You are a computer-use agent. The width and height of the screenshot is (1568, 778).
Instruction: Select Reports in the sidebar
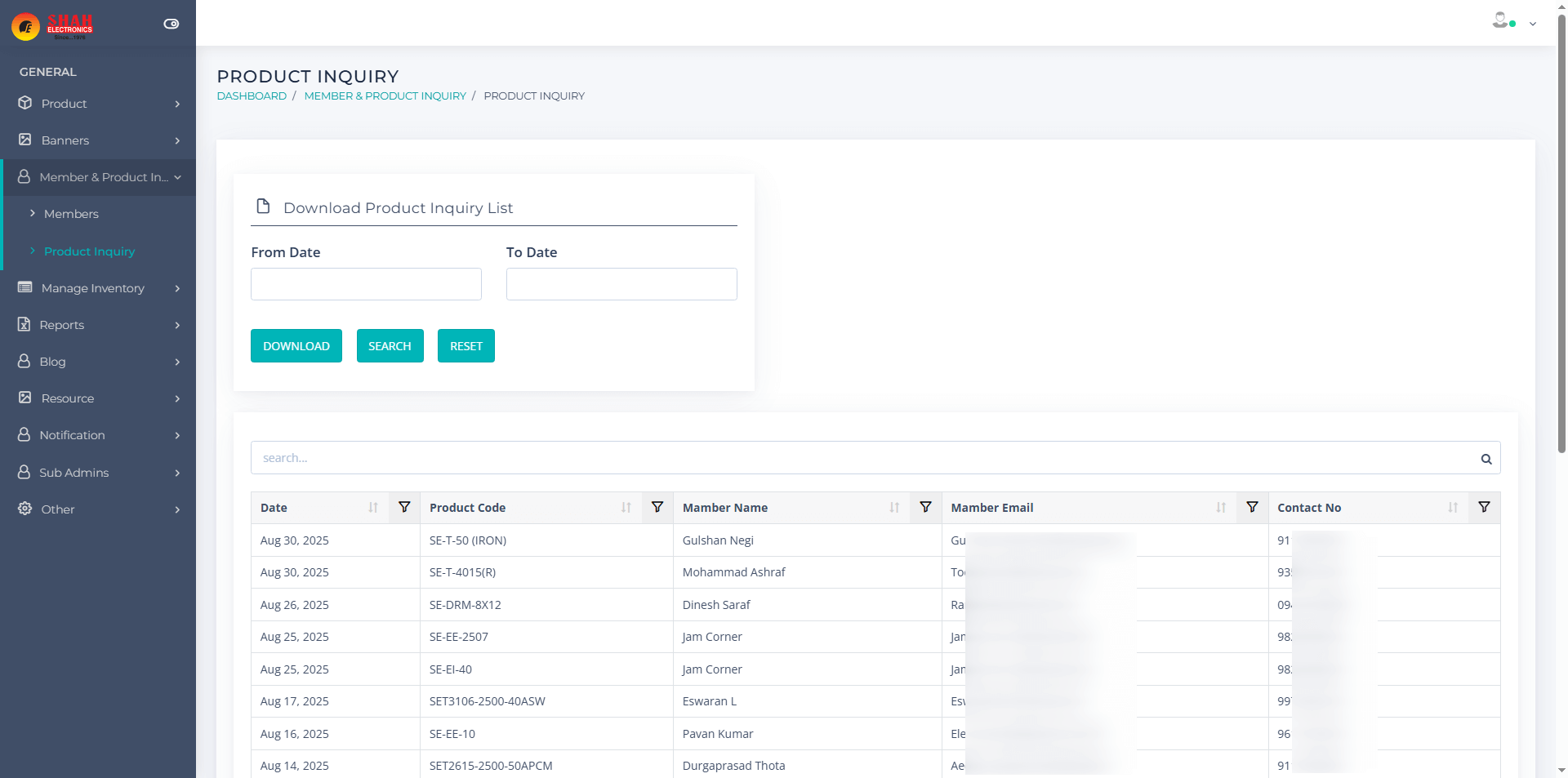tap(62, 325)
